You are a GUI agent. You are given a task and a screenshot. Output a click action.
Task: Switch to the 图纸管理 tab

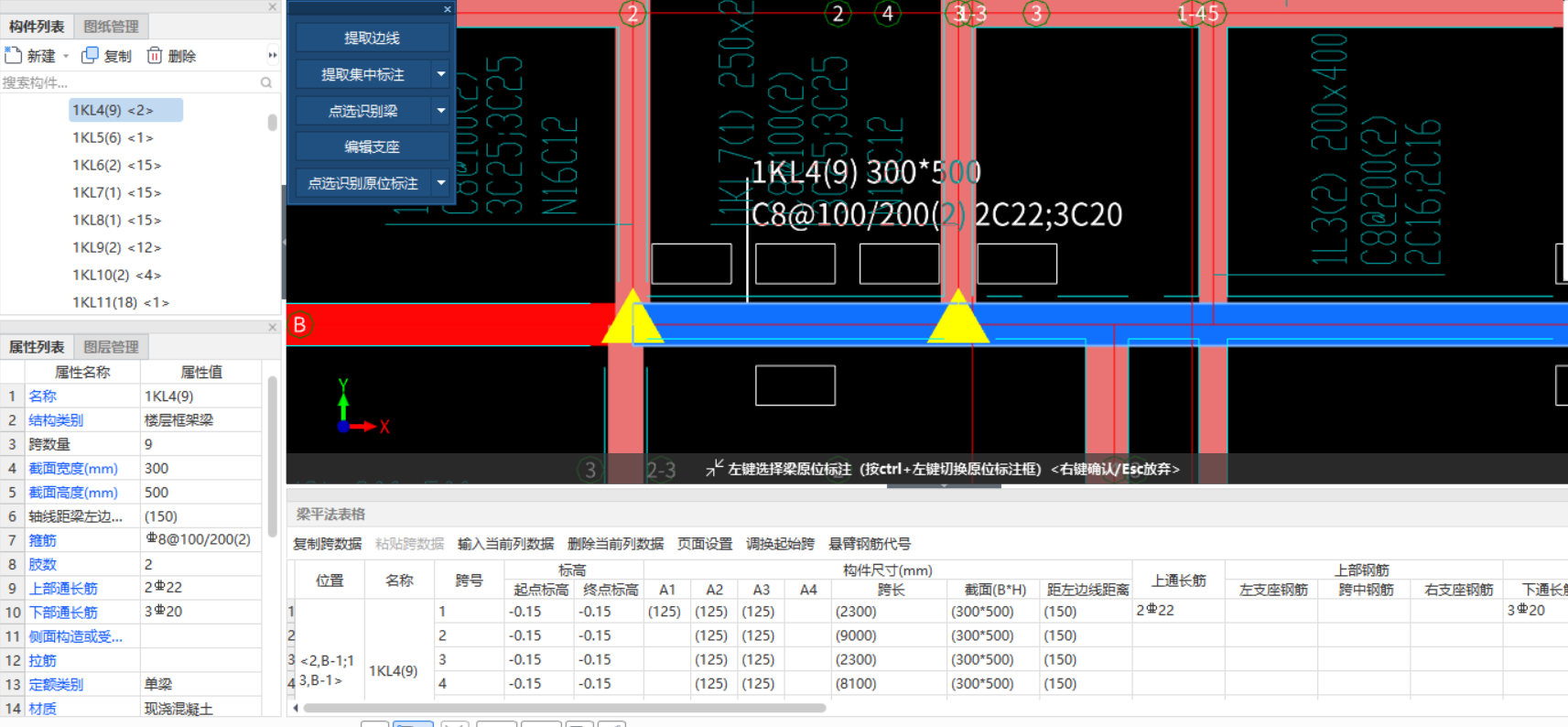coord(111,27)
